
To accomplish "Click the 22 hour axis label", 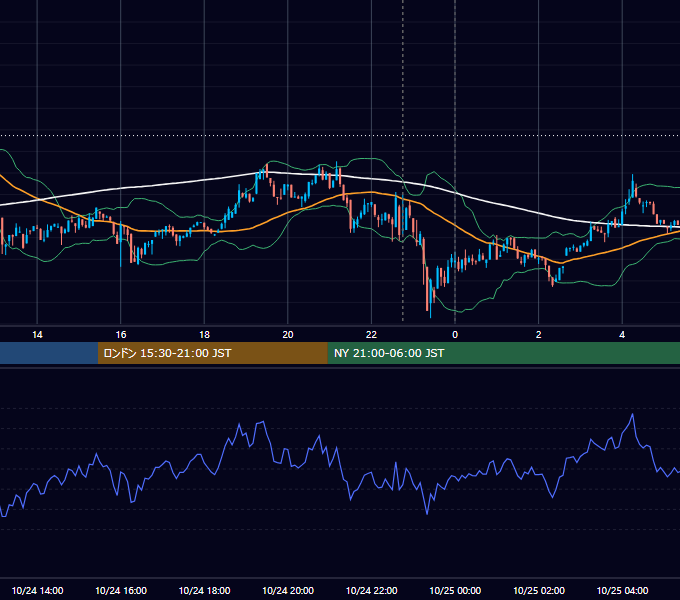I will coord(371,335).
